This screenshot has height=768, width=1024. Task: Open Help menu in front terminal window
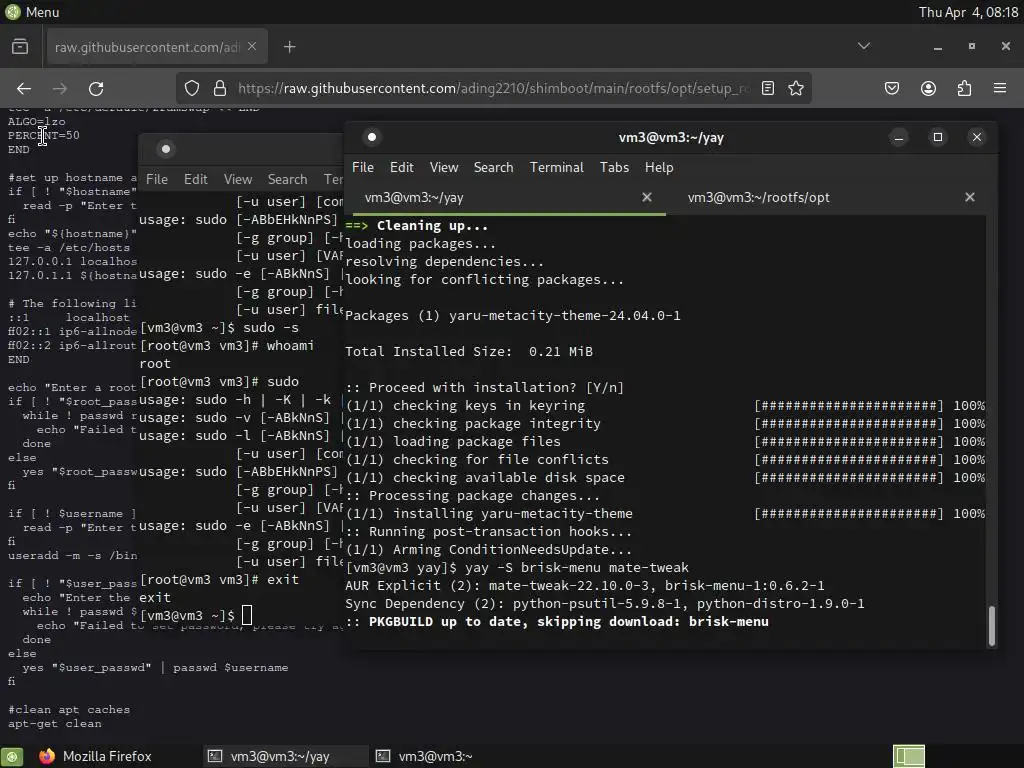[x=659, y=167]
